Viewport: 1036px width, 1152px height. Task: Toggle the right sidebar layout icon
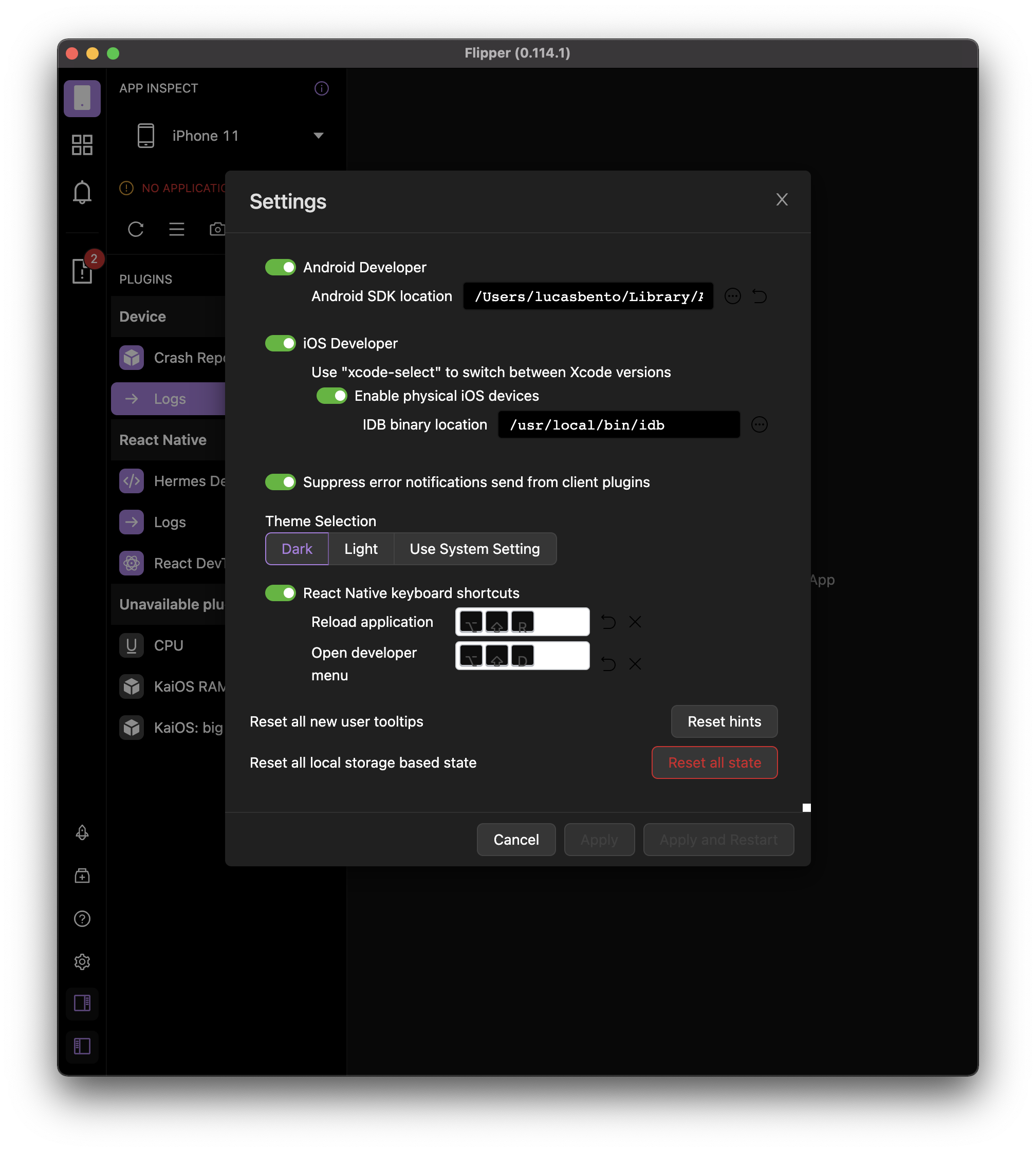click(82, 1003)
